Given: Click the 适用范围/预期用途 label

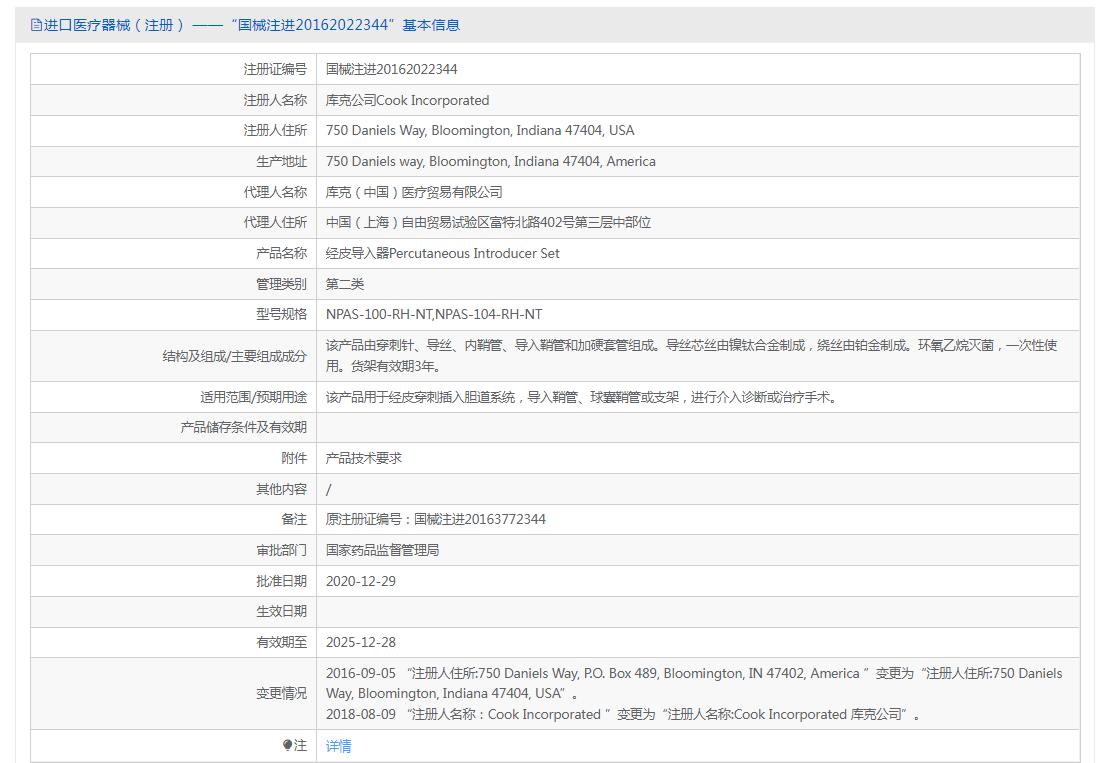Looking at the screenshot, I should [253, 397].
